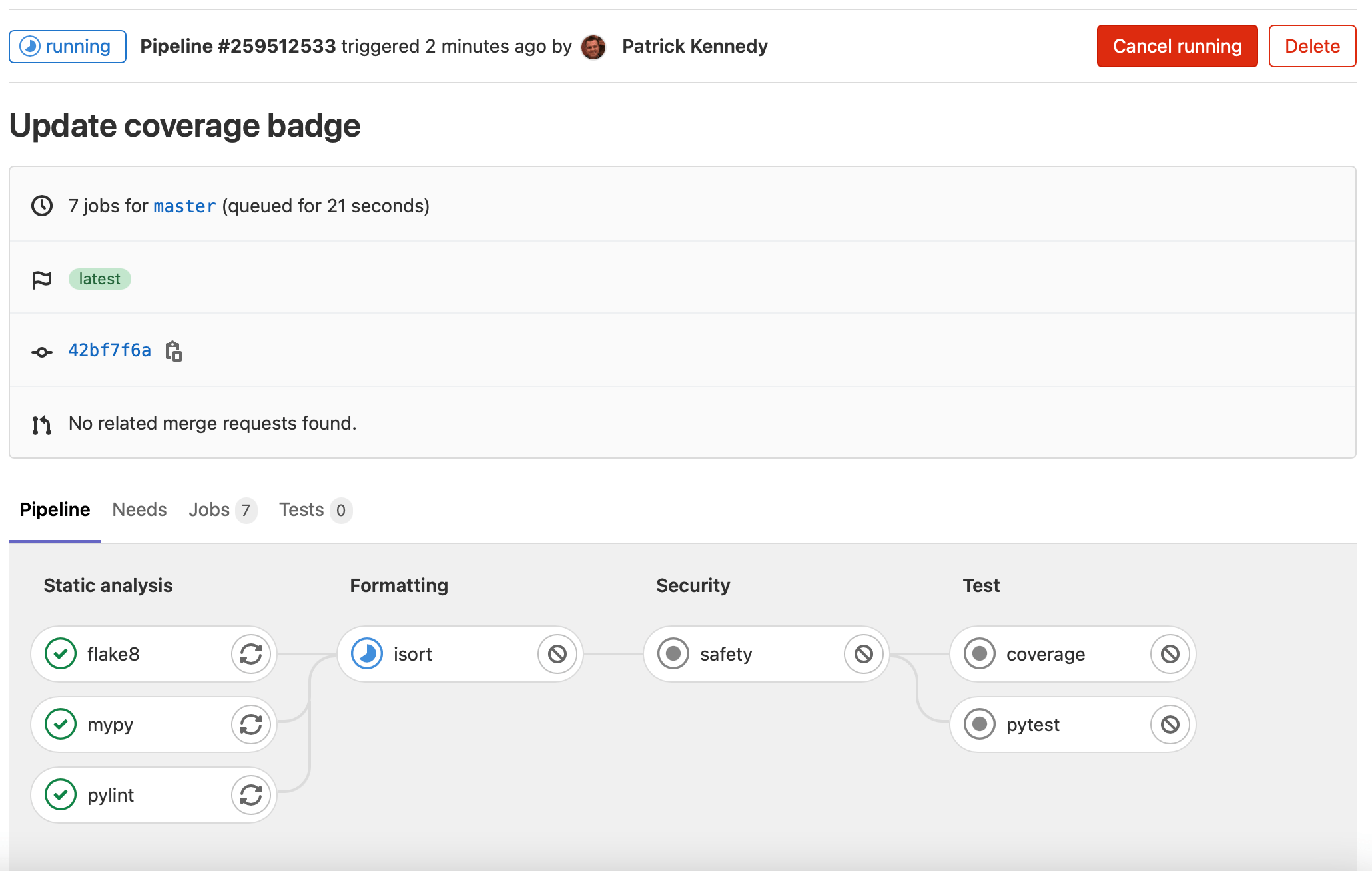Click the flake8 passed status icon

pos(60,654)
